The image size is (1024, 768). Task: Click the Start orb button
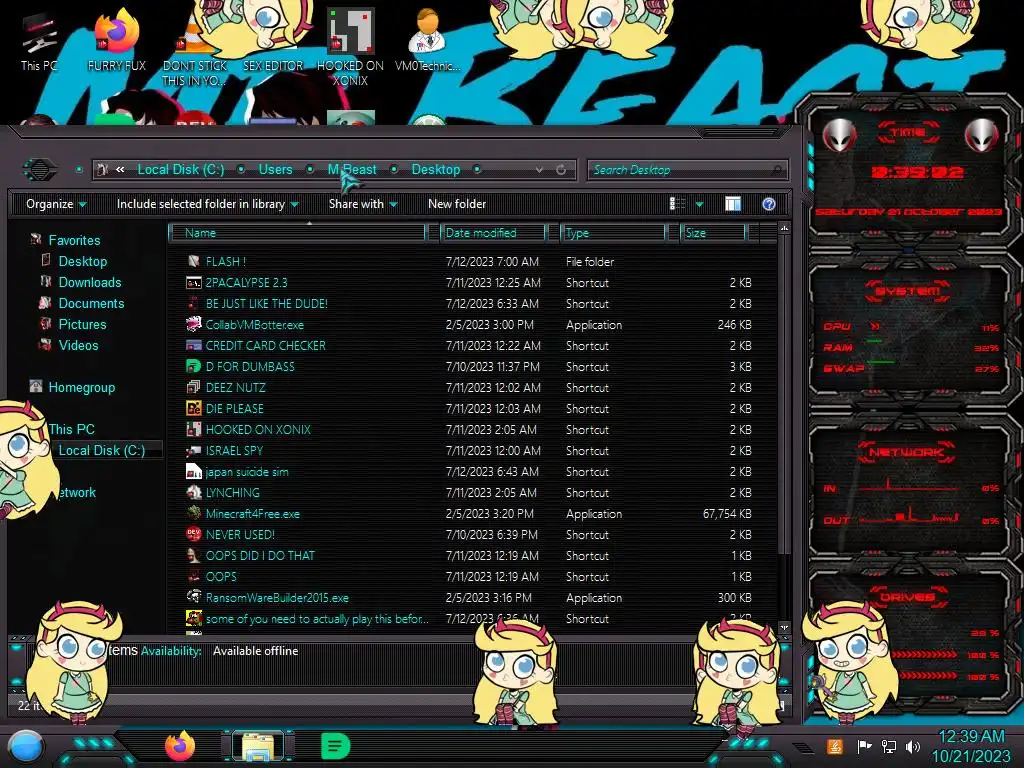click(x=25, y=747)
